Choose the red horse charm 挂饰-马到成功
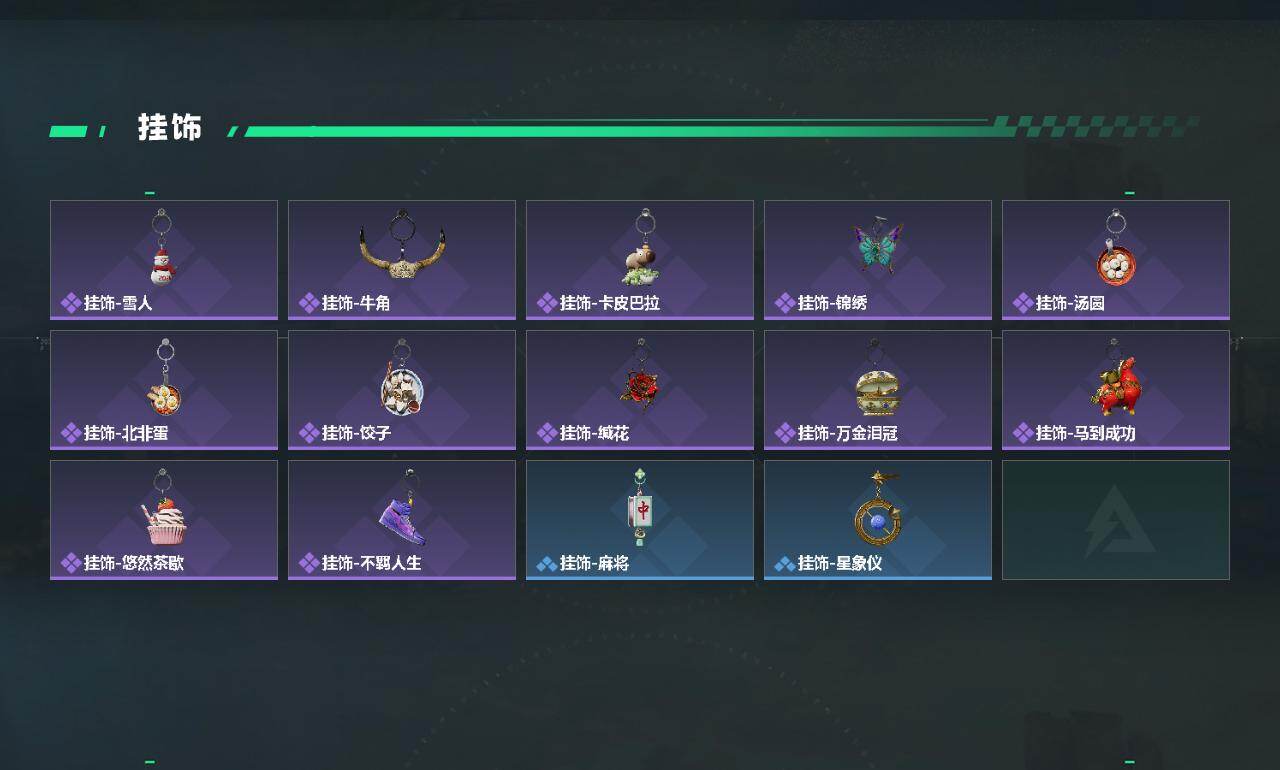The width and height of the screenshot is (1280, 770). (1116, 390)
